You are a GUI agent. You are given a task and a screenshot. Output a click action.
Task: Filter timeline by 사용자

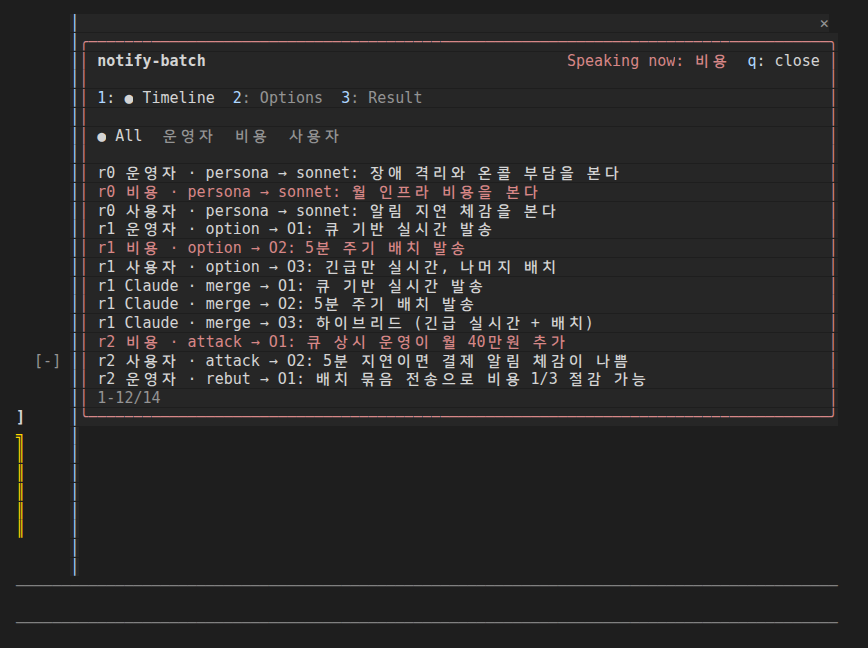coord(314,136)
